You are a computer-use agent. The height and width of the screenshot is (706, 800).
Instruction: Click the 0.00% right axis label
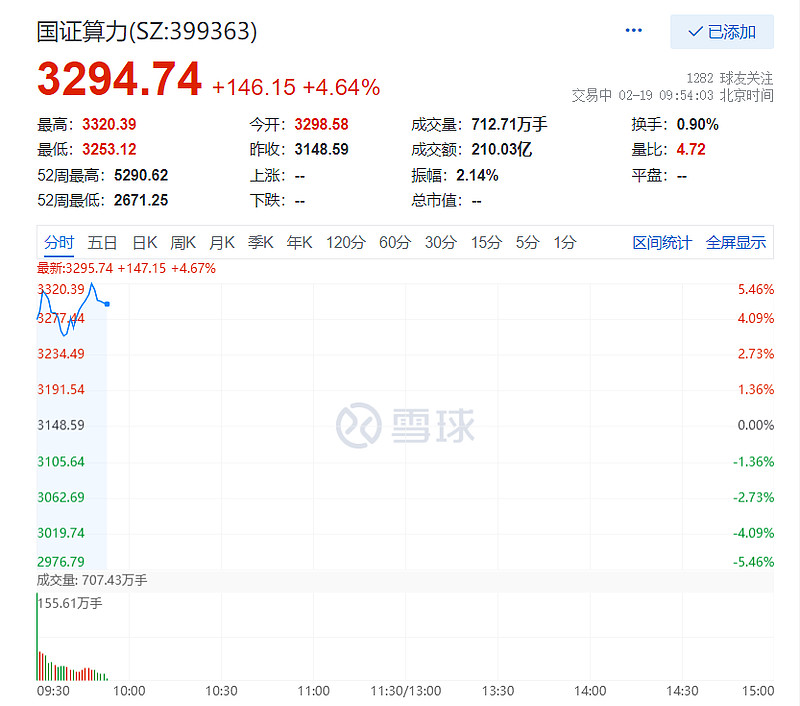(x=756, y=425)
